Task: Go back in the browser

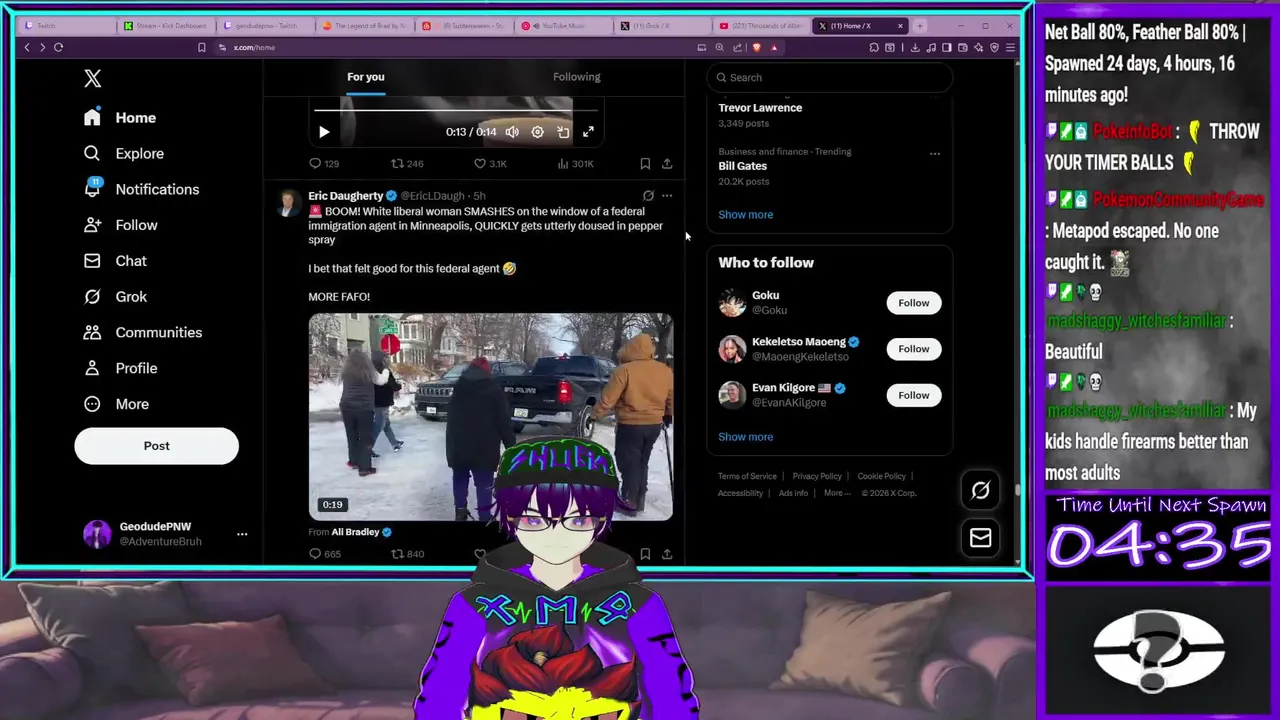Action: pyautogui.click(x=27, y=48)
